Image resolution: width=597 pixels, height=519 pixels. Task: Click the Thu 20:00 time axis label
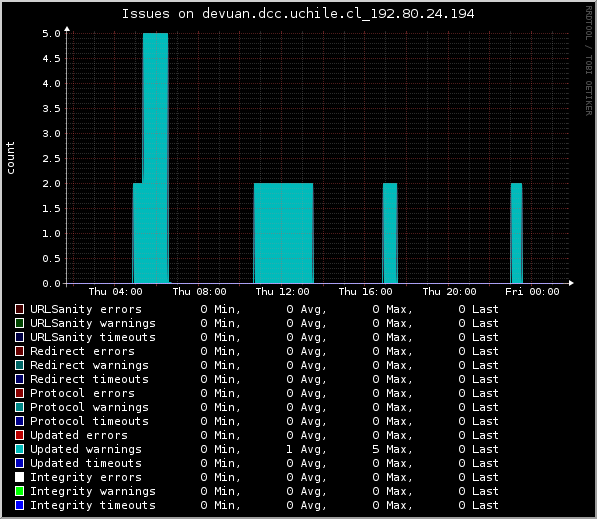click(x=449, y=292)
